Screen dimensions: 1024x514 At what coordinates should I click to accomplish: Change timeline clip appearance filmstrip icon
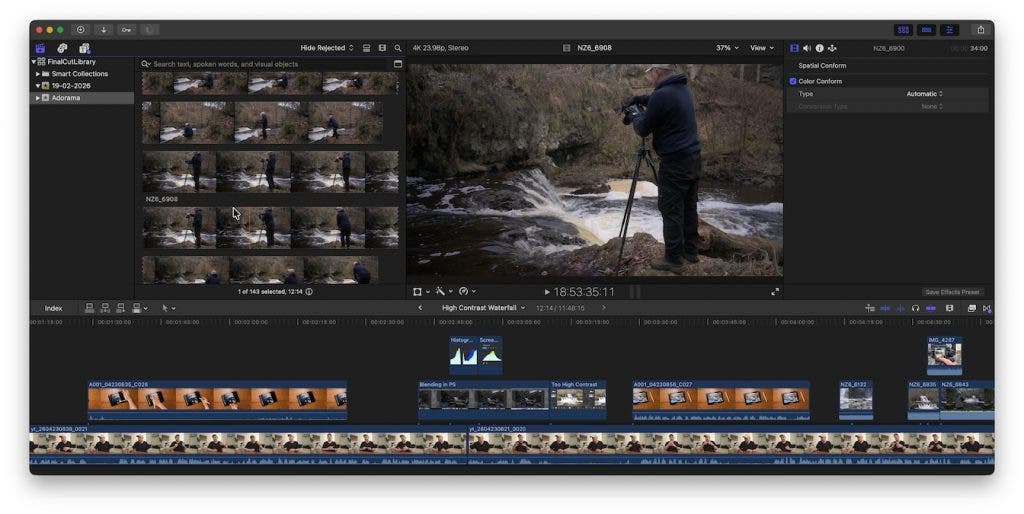tap(950, 308)
